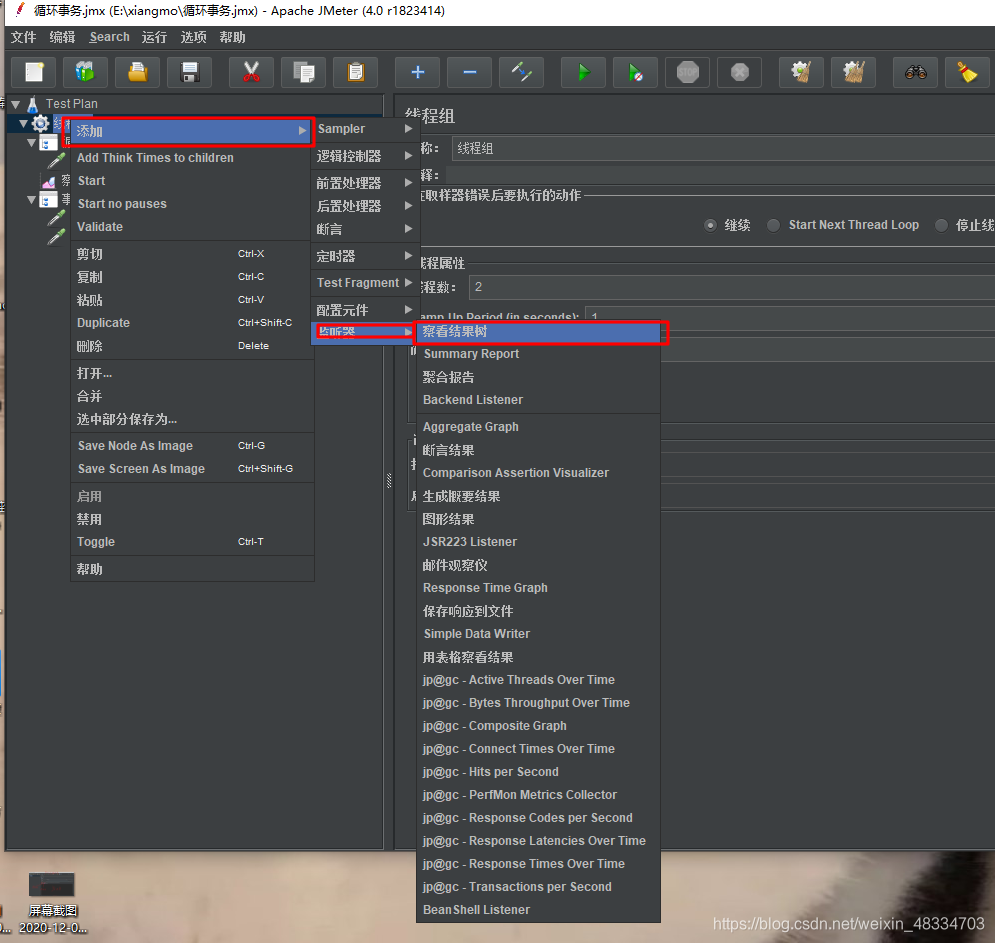
Task: Select the 继续 radio button
Action: [x=711, y=225]
